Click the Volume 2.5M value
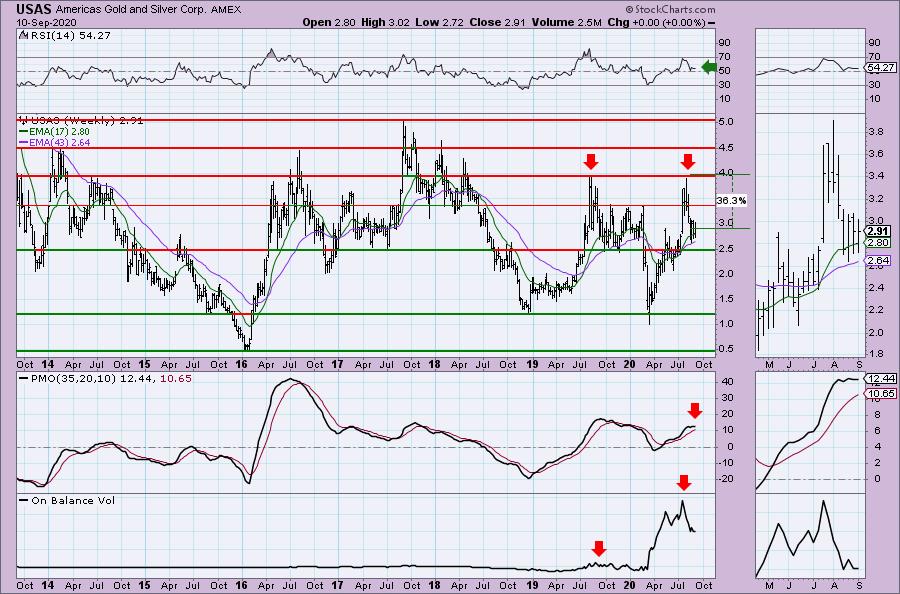 tap(567, 22)
